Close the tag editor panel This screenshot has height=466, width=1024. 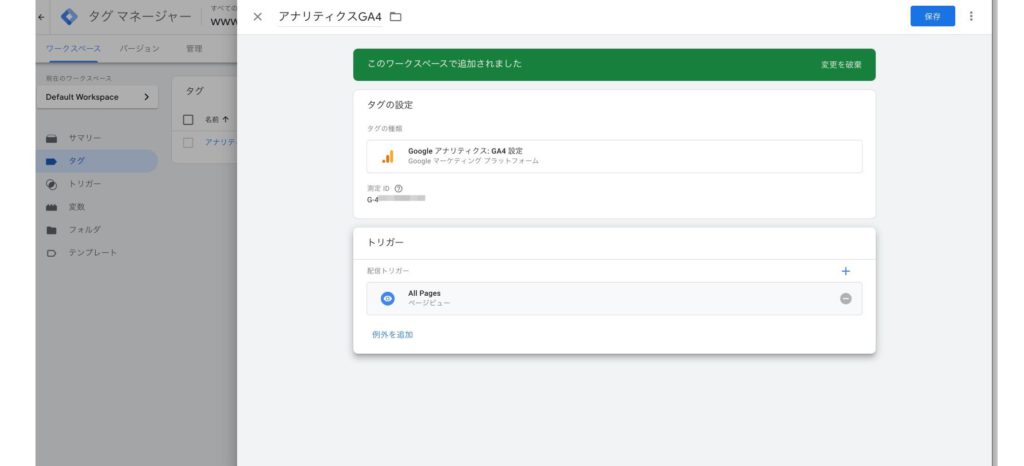257,17
